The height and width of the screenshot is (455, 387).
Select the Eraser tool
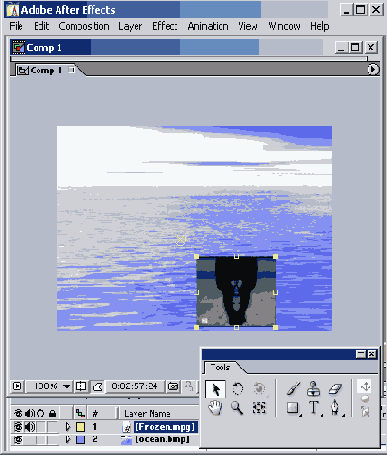pos(335,389)
